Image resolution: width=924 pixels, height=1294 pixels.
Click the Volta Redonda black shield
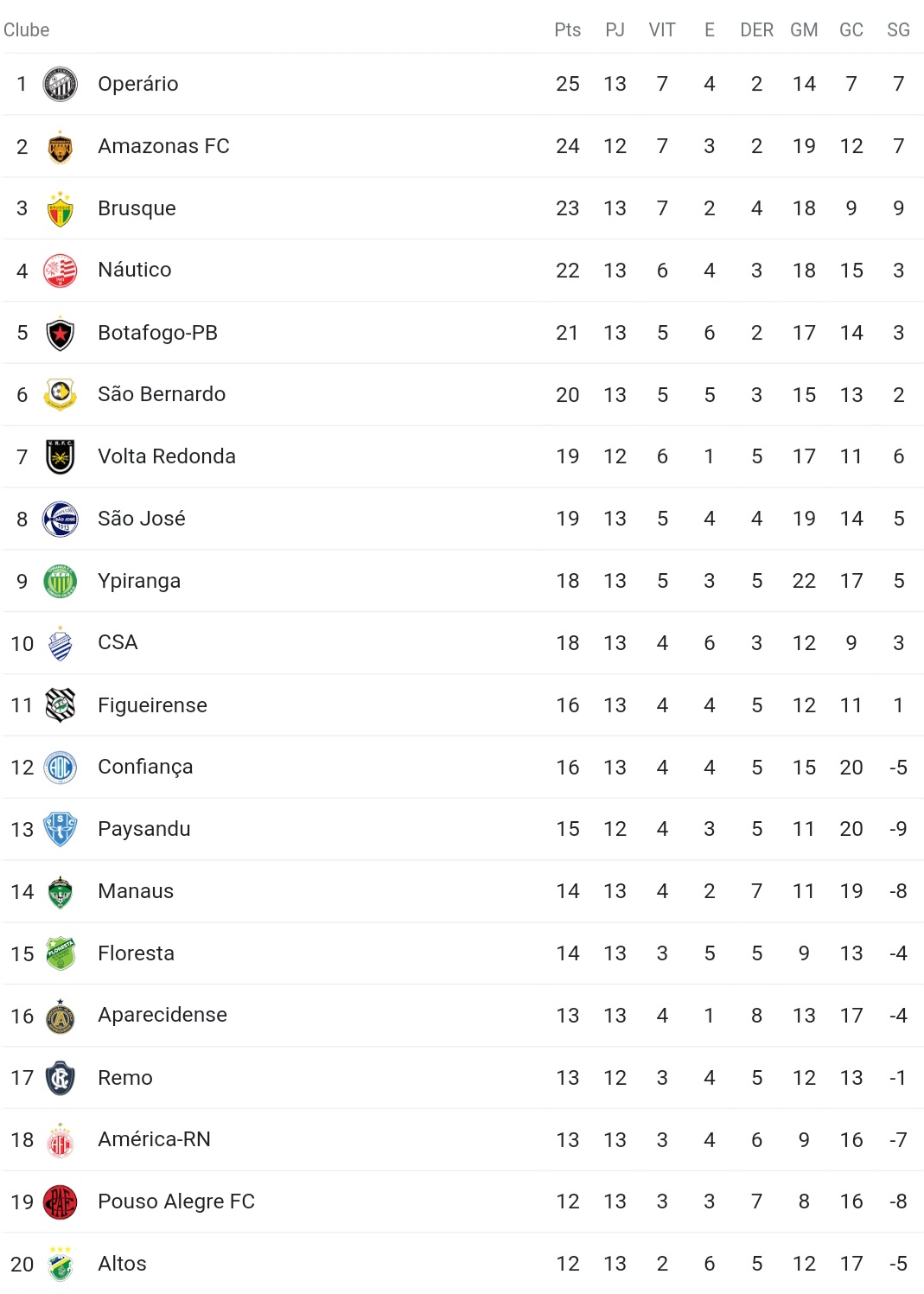click(x=61, y=456)
